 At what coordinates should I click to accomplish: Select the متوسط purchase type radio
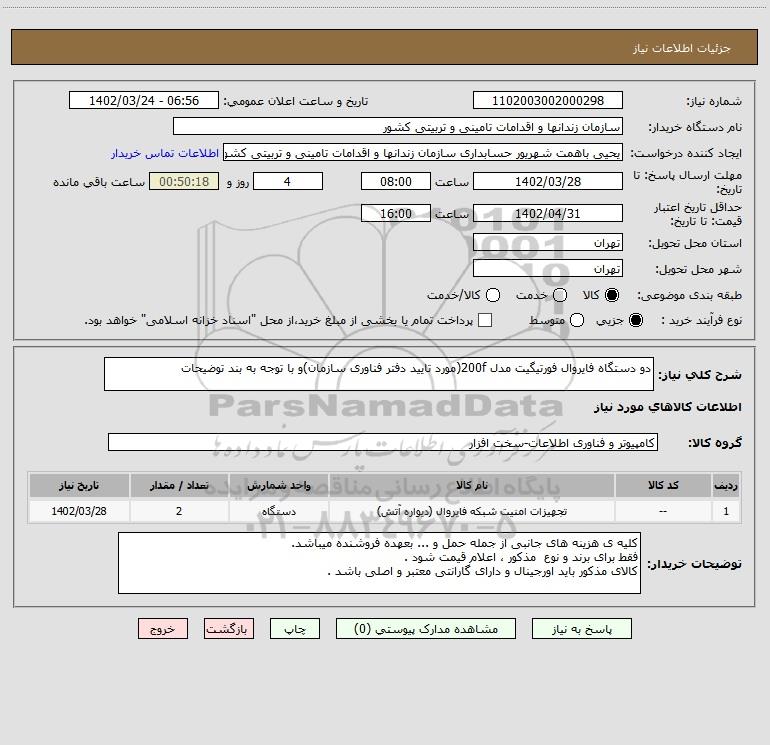pos(577,320)
